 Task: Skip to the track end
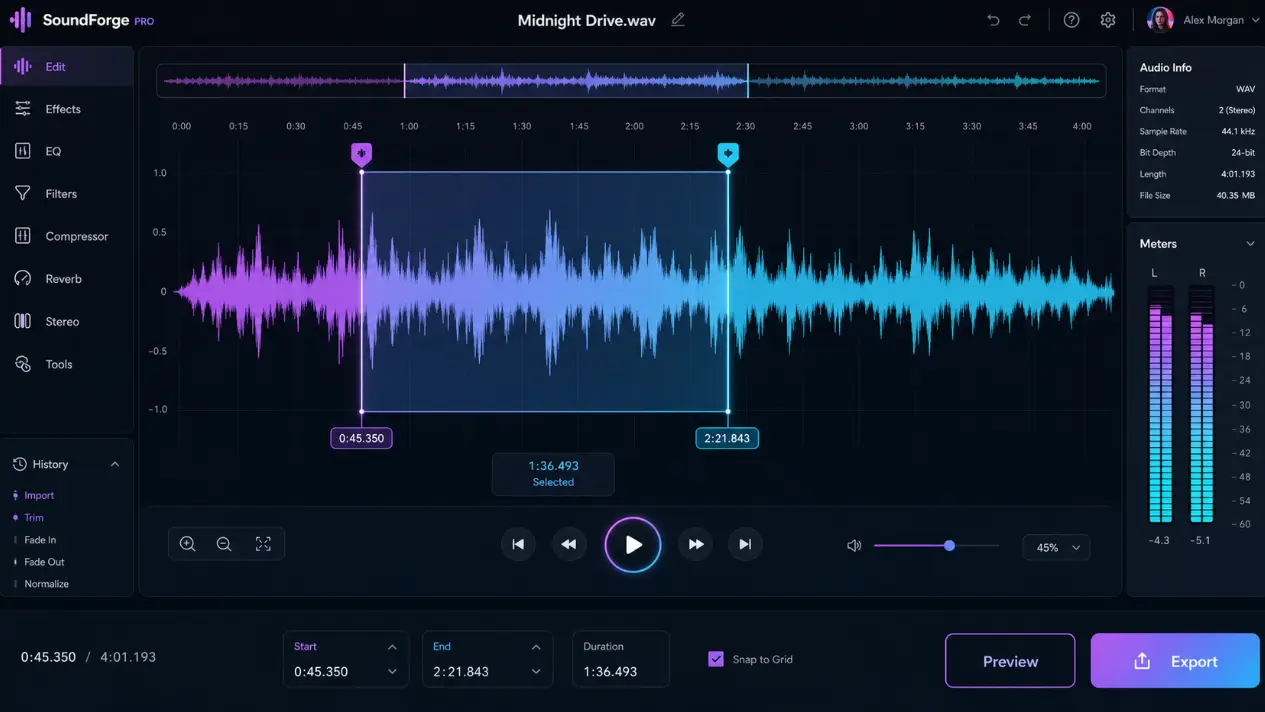pos(745,544)
